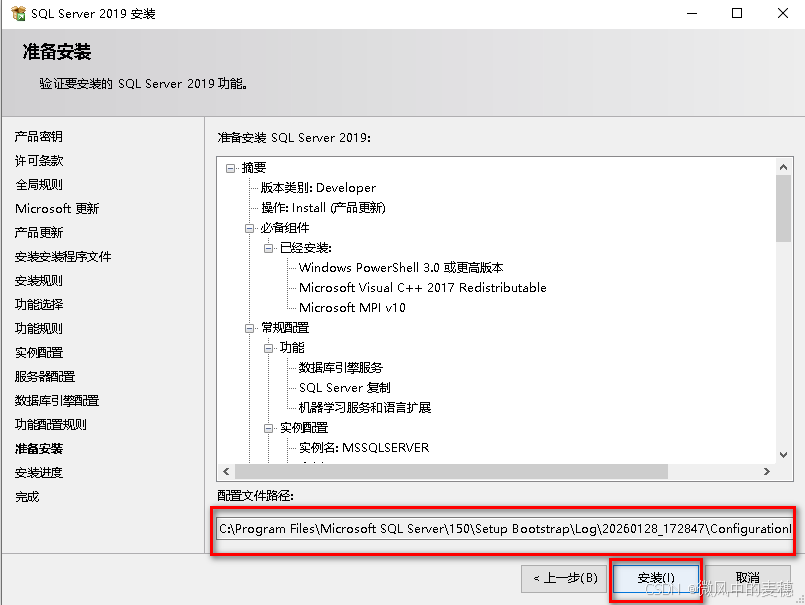Screen dimensions: 805x605
Task: Click the horizontal scrollbar left arrow
Action: point(226,471)
